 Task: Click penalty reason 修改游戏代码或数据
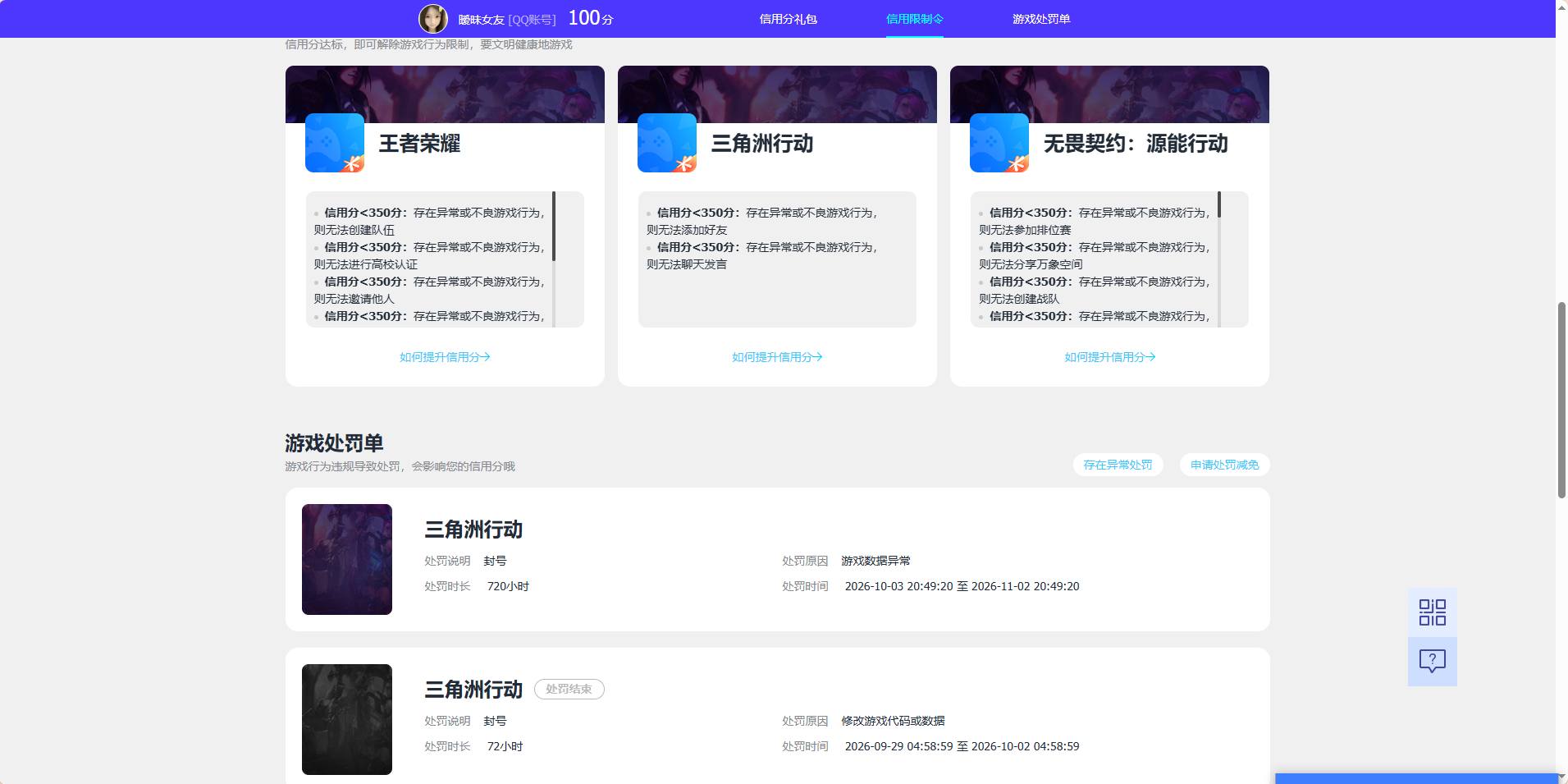(893, 721)
